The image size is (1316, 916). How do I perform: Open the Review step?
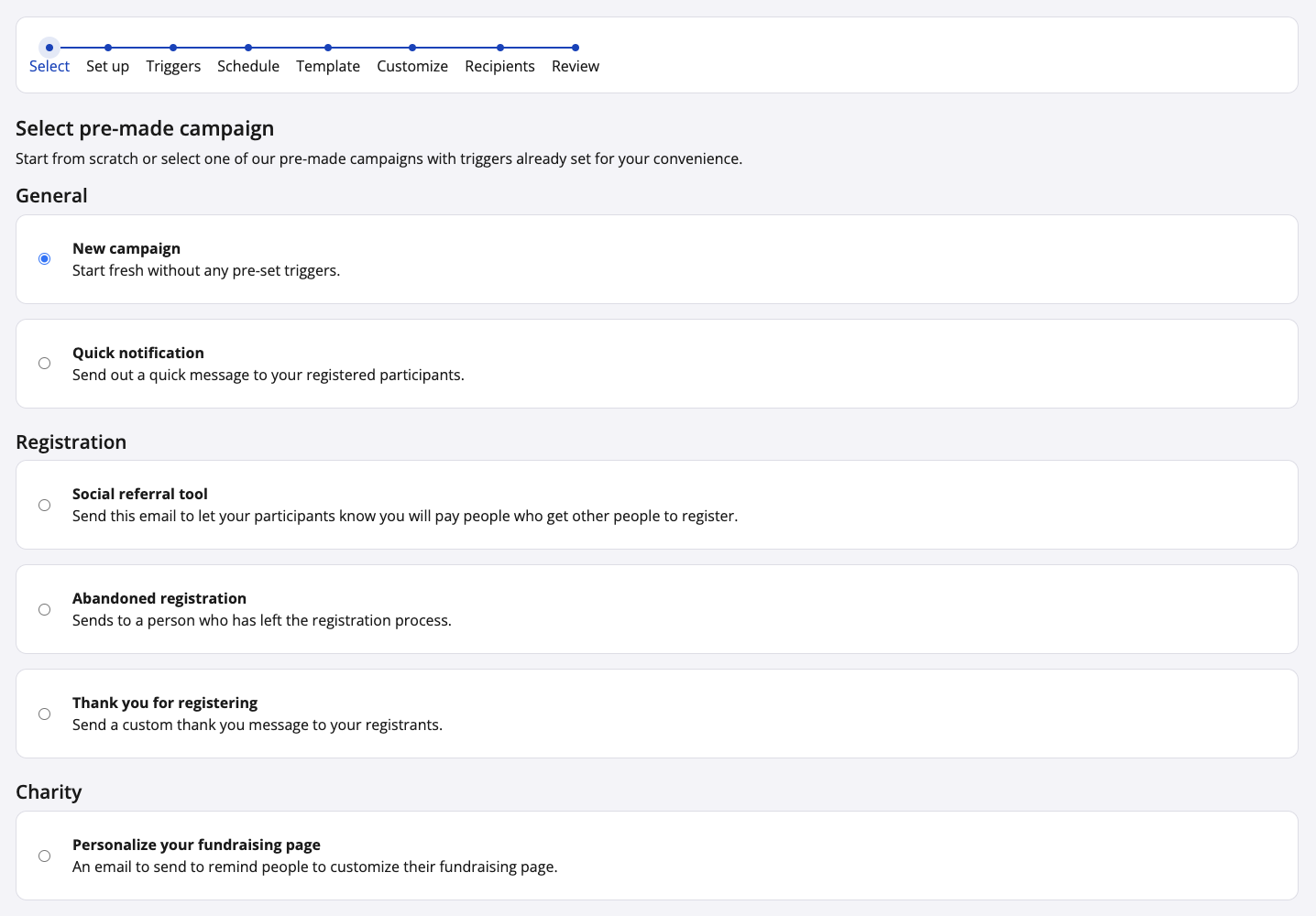coord(576,57)
